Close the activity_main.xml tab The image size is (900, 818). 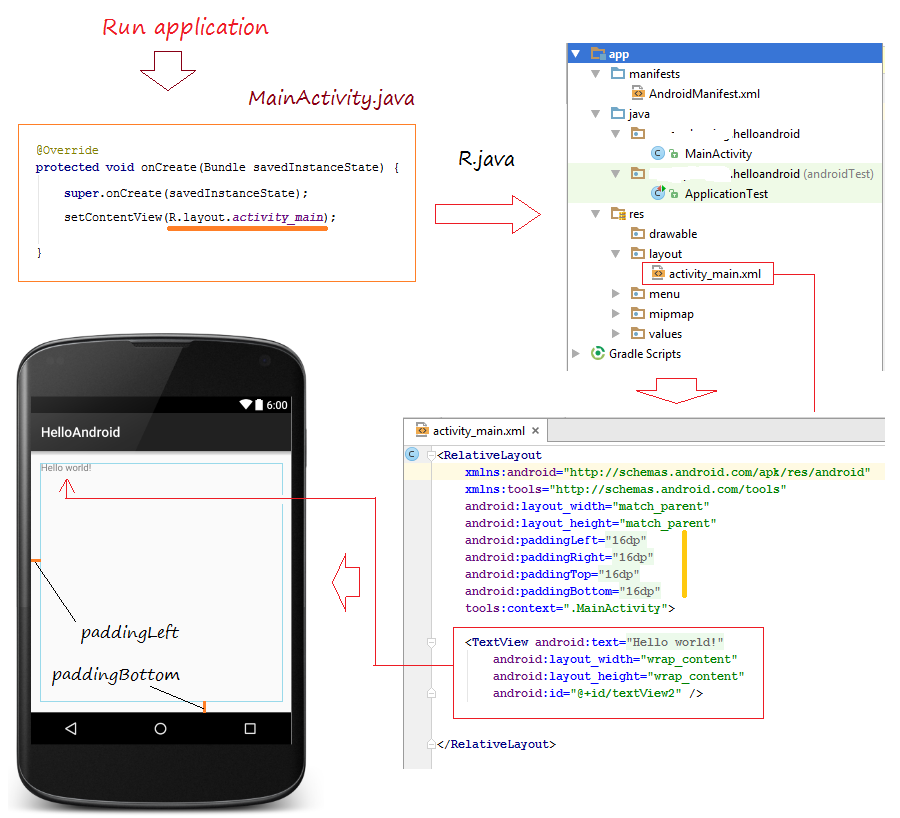click(536, 431)
